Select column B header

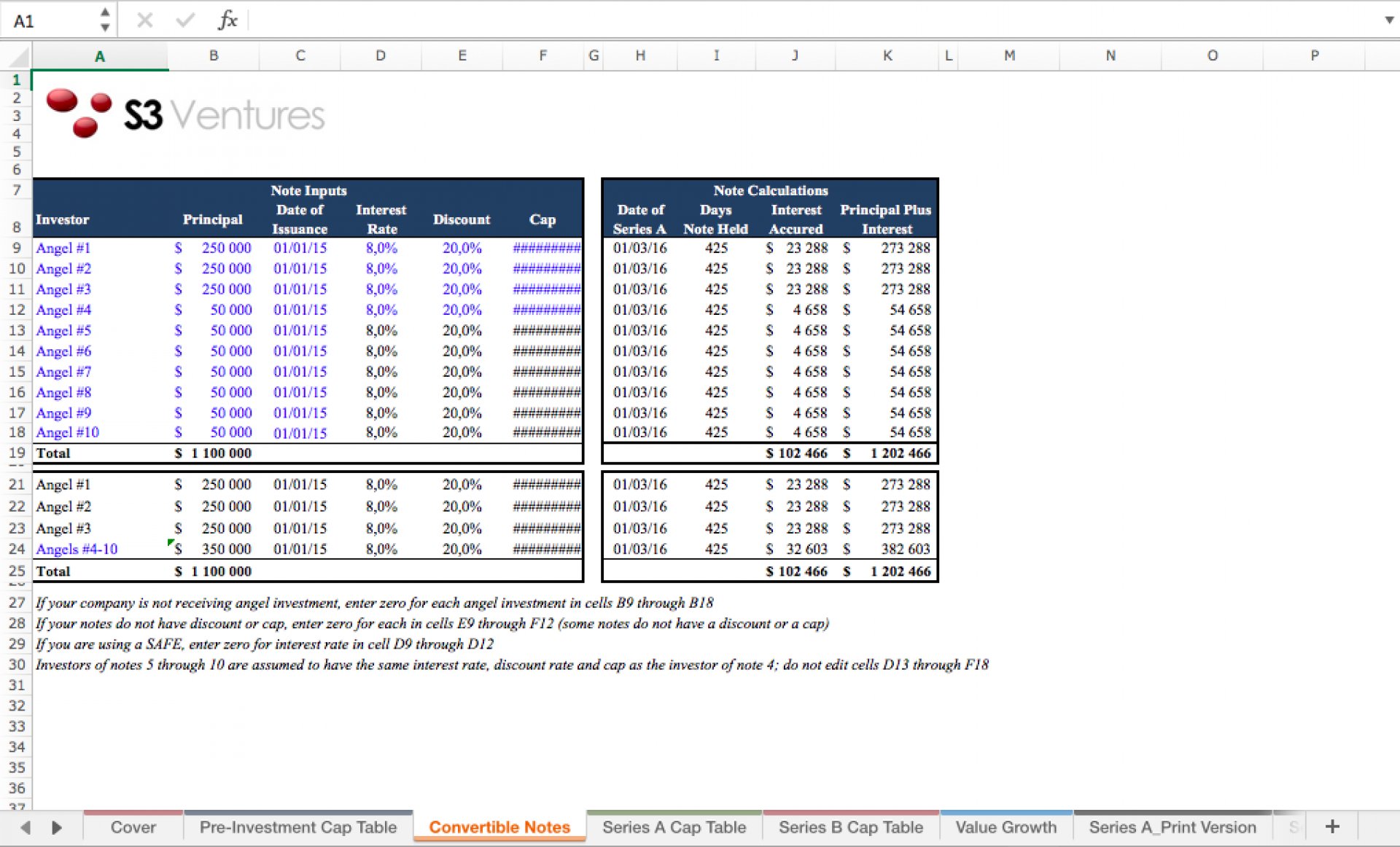214,55
